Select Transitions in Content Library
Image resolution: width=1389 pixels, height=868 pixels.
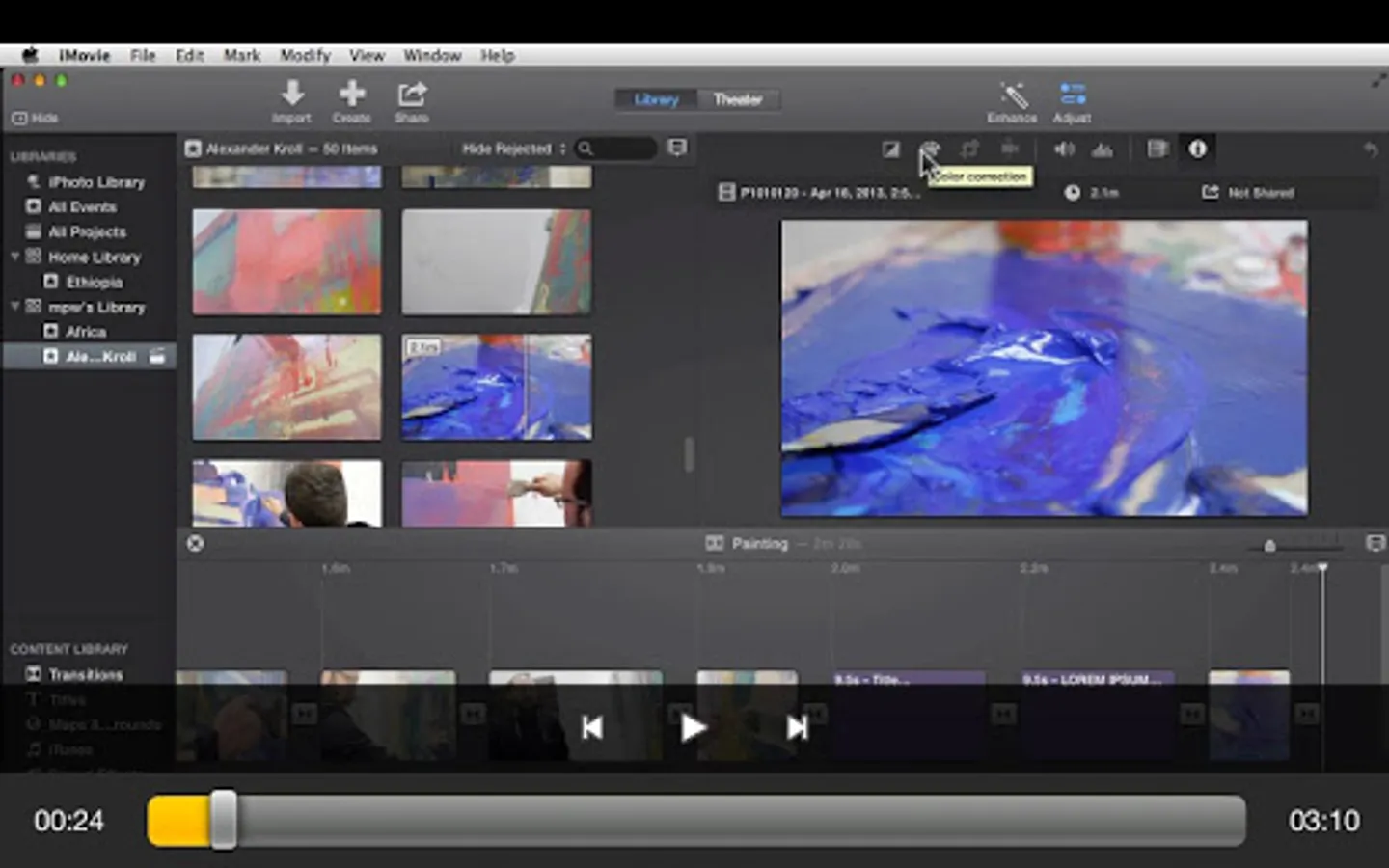(85, 674)
